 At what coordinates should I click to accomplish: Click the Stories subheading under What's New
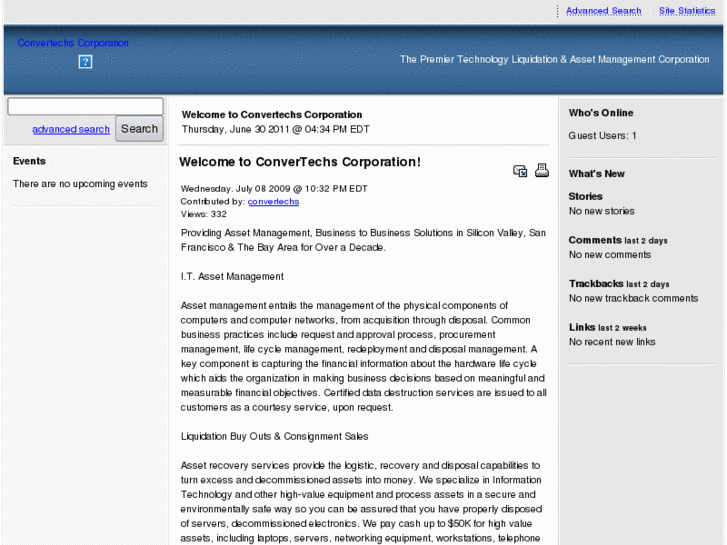point(586,196)
